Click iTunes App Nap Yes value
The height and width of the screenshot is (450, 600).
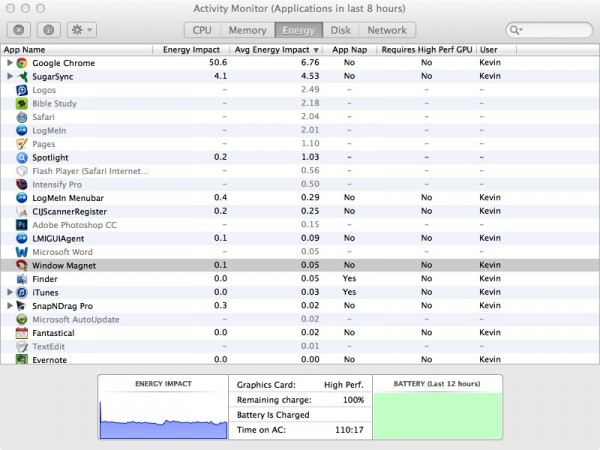click(x=349, y=292)
